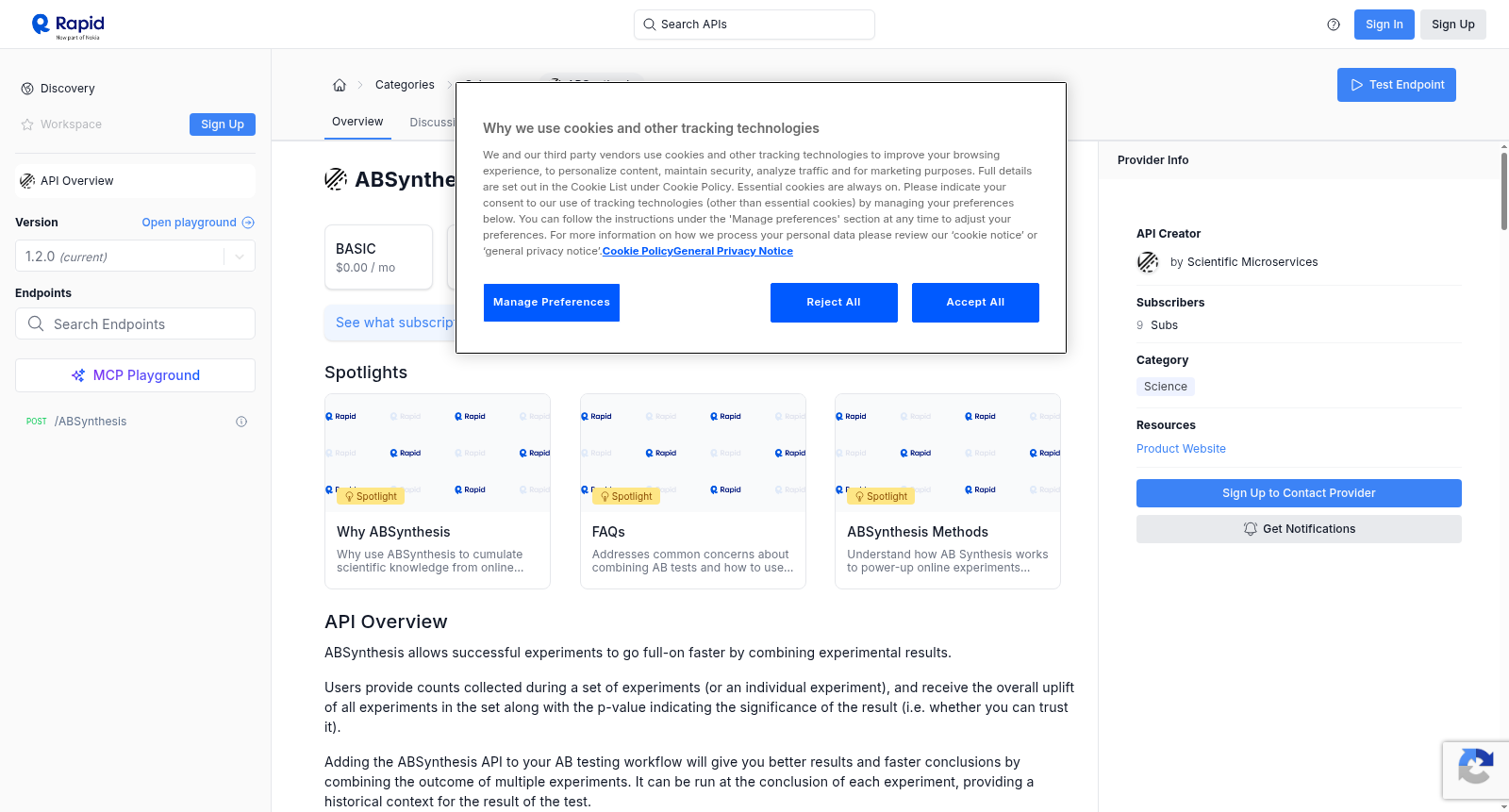
Task: Open the help question mark icon
Action: (1334, 25)
